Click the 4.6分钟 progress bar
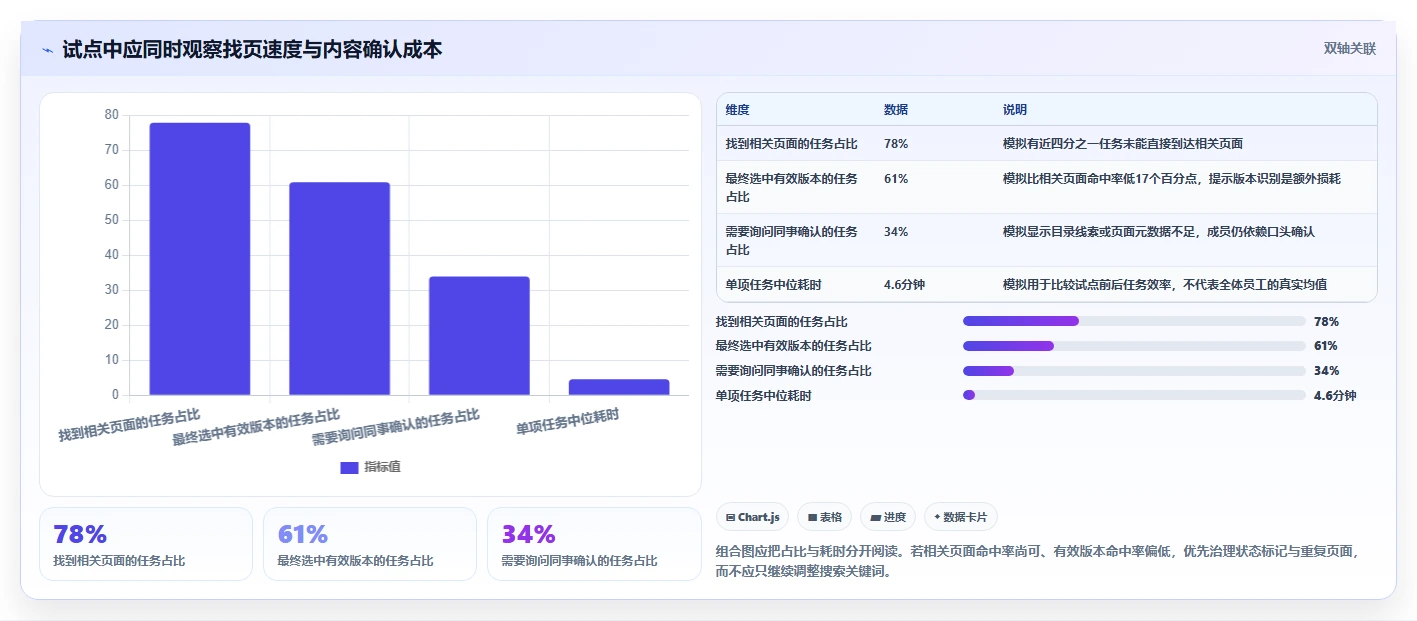This screenshot has height=621, width=1417. 1134,395
